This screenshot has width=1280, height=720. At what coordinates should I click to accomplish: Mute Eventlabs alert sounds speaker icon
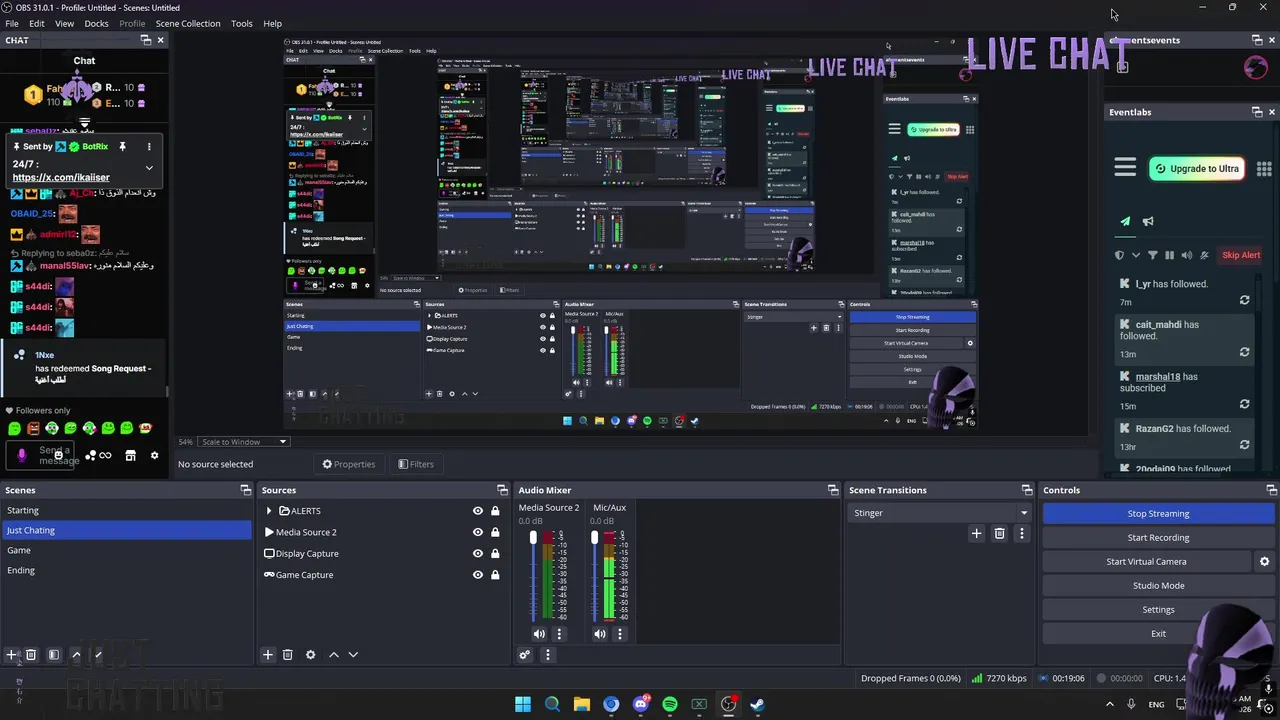pyautogui.click(x=1187, y=255)
